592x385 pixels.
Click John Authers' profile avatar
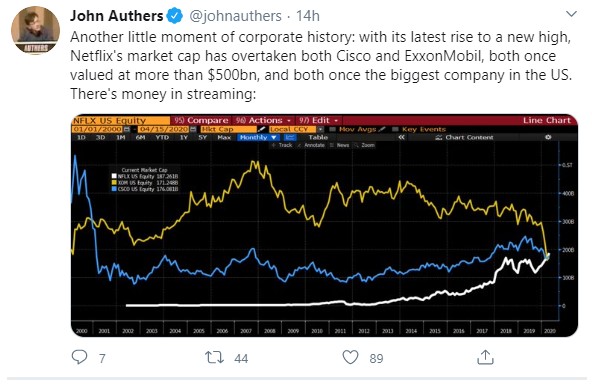(35, 30)
